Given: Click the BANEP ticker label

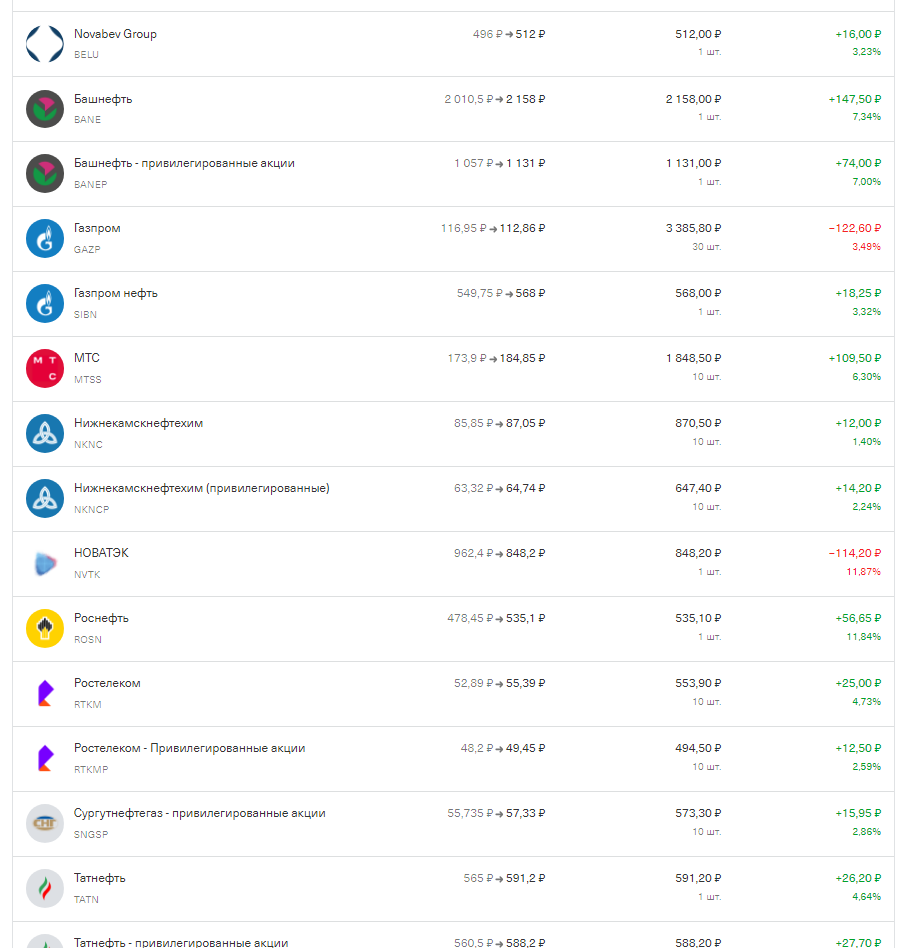Looking at the screenshot, I should click(91, 184).
